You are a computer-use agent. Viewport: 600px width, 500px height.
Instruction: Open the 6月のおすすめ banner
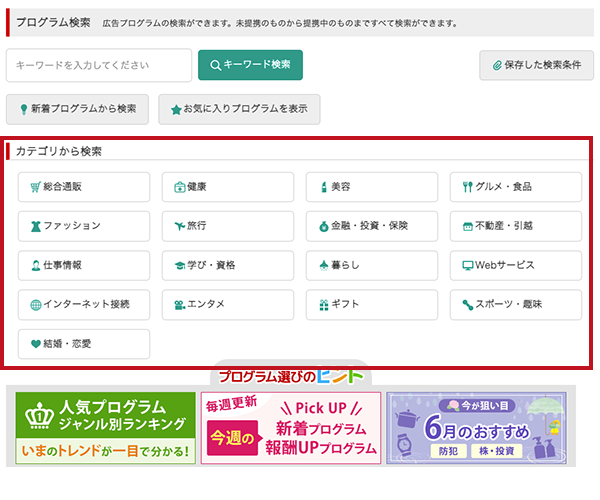click(476, 428)
